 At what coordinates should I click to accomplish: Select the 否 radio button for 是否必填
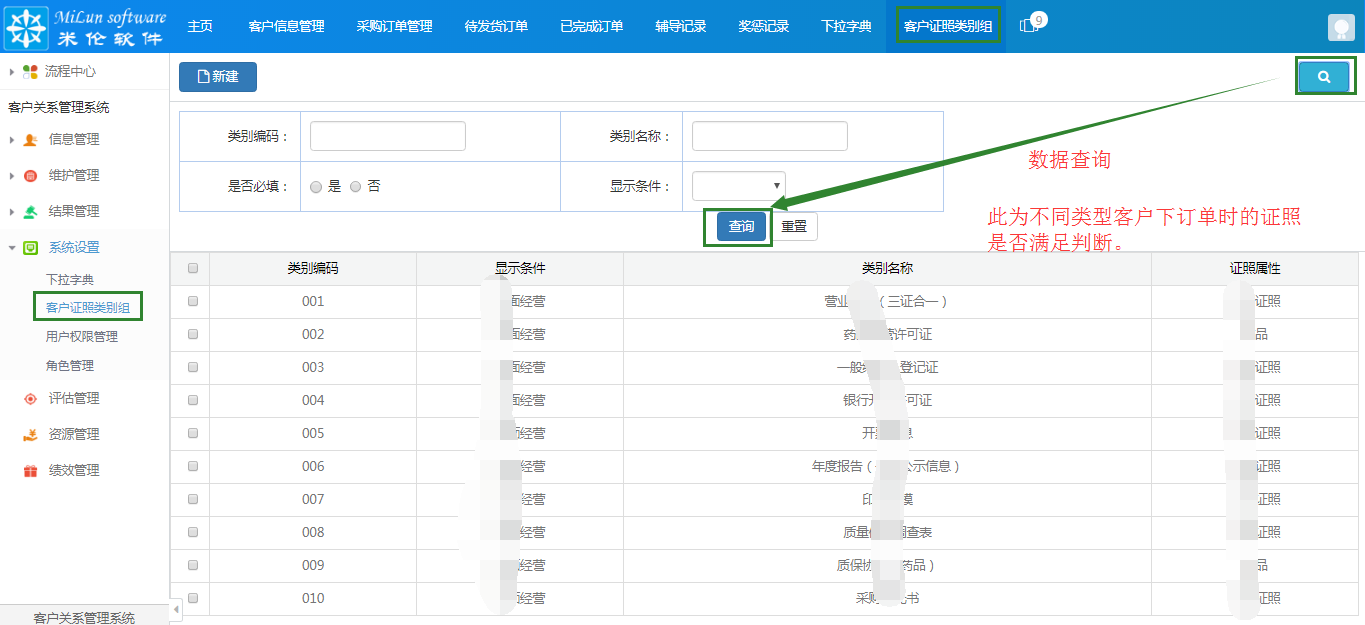click(355, 186)
